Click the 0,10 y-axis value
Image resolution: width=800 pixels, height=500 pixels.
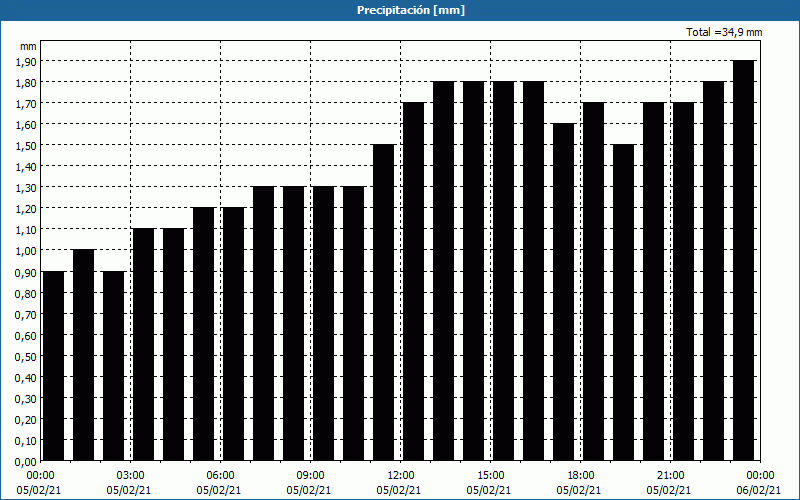(x=26, y=440)
